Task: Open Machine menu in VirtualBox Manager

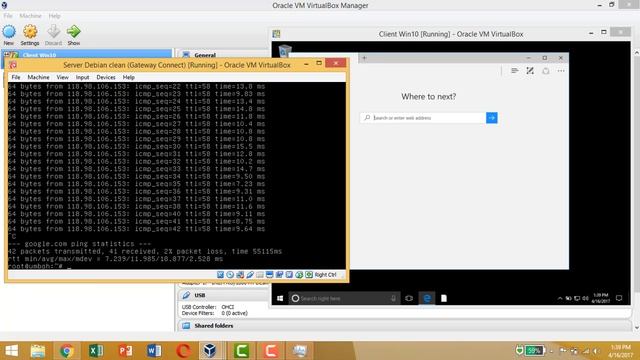Action: coord(30,16)
